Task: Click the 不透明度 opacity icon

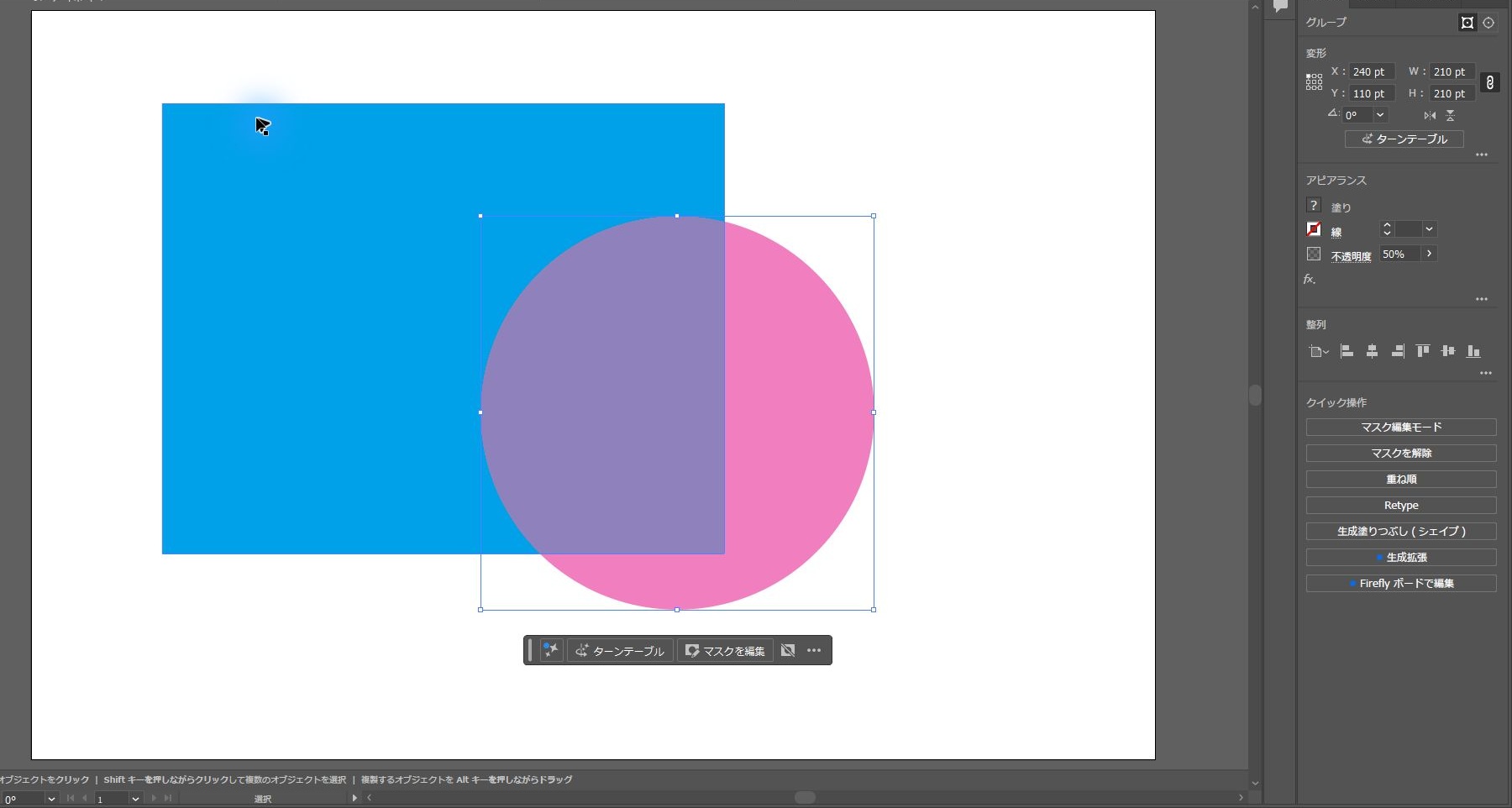Action: pyautogui.click(x=1314, y=254)
